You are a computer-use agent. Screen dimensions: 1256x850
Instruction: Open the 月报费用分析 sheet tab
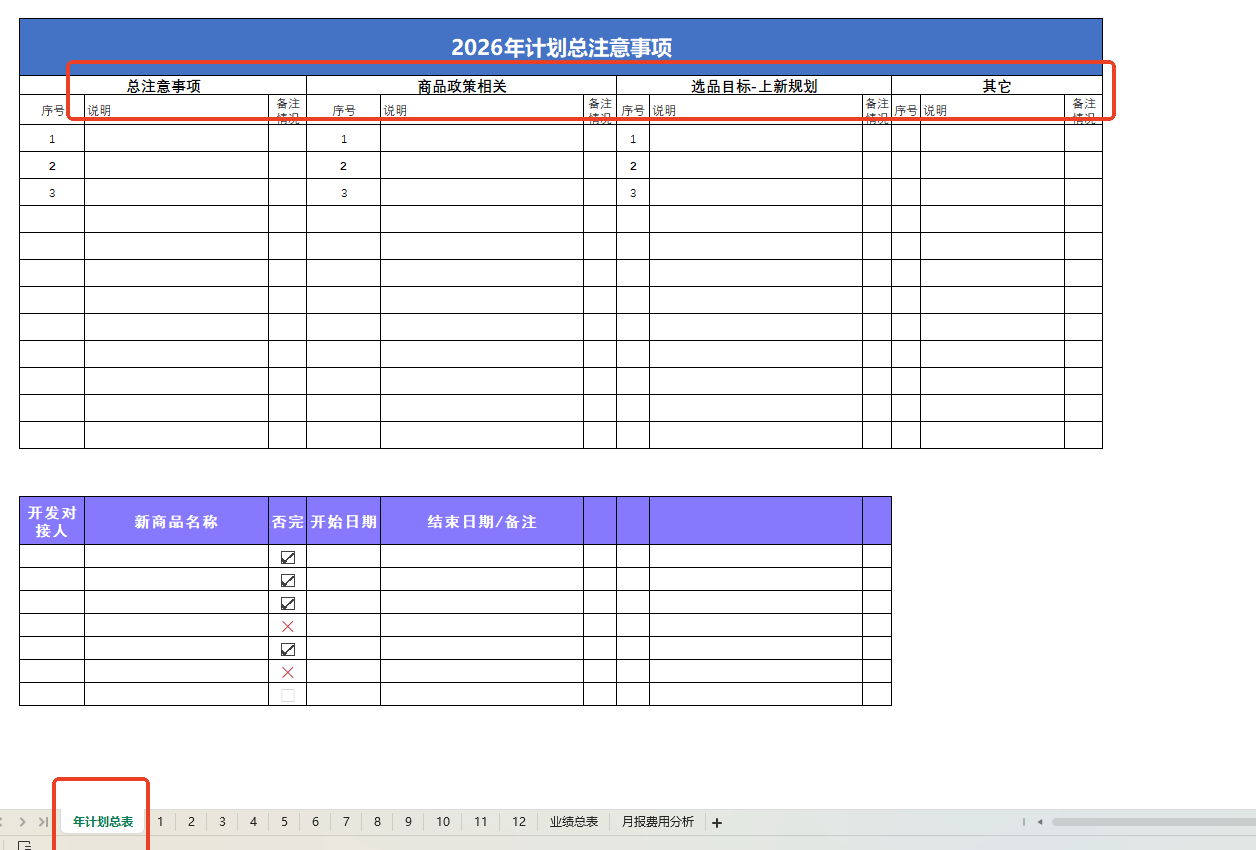657,822
